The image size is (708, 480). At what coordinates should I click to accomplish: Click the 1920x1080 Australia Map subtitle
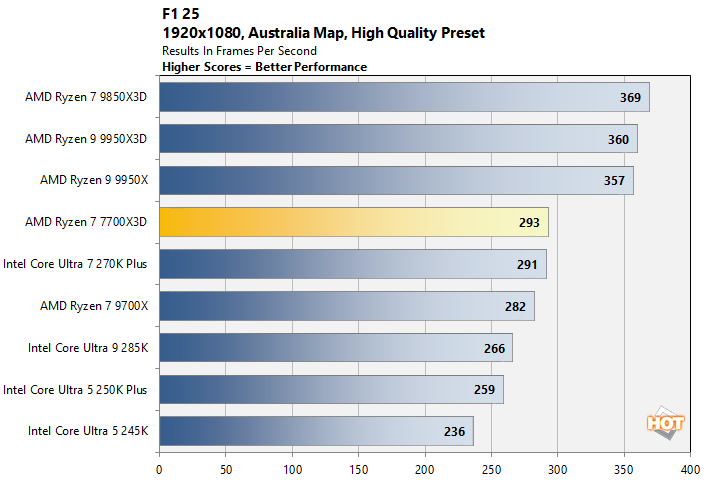coord(323,33)
